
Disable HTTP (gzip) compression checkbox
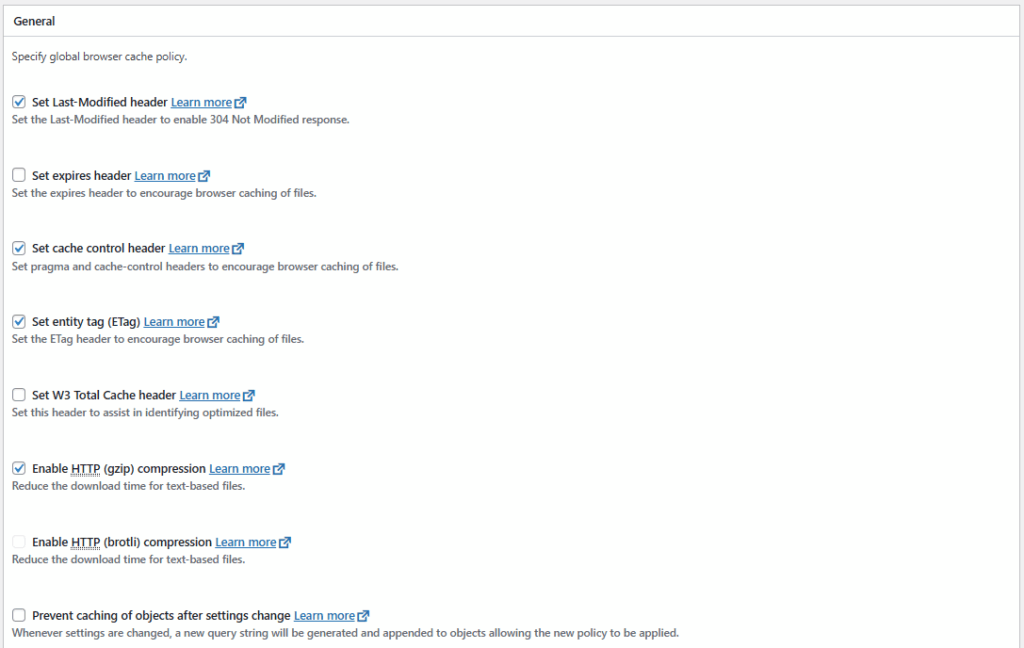19,468
